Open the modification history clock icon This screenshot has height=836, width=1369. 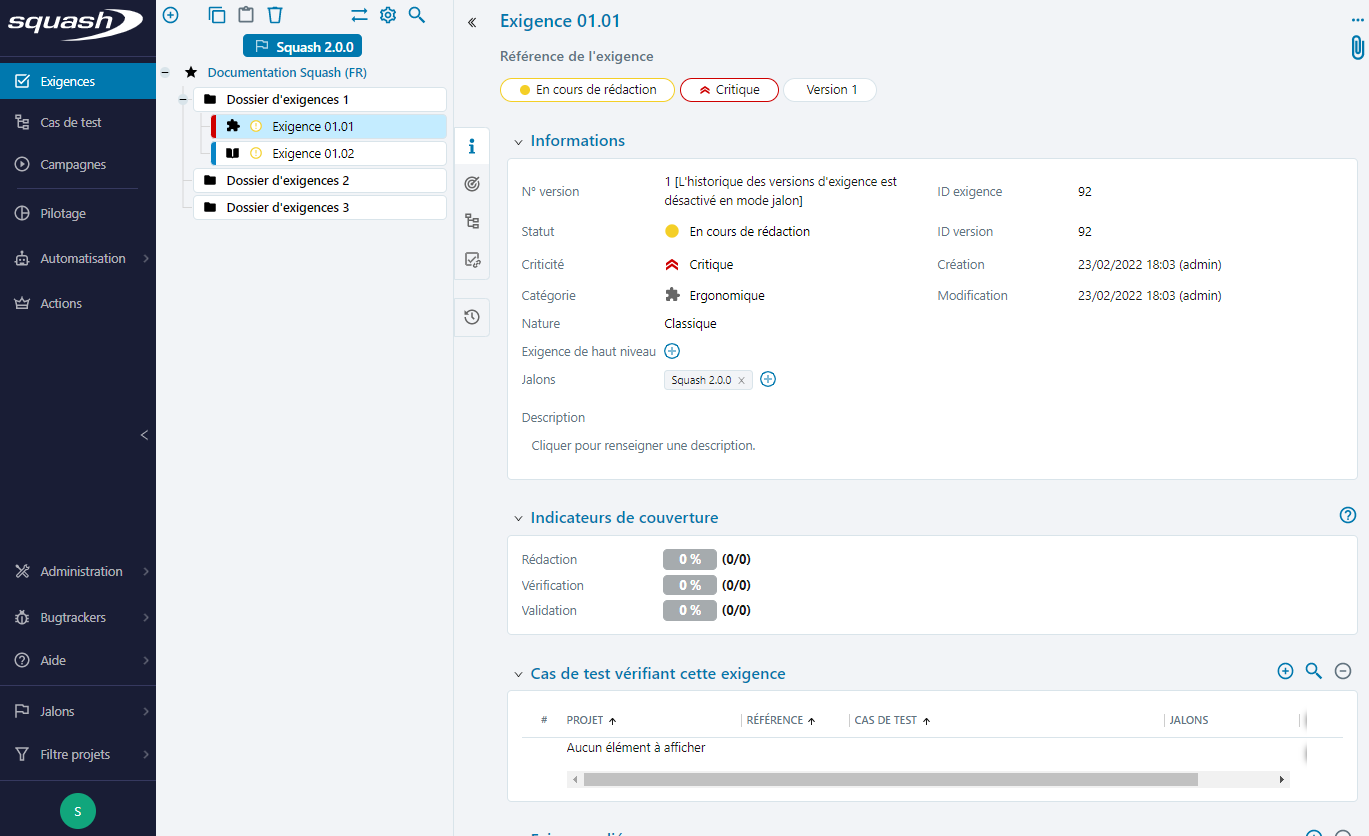click(472, 317)
